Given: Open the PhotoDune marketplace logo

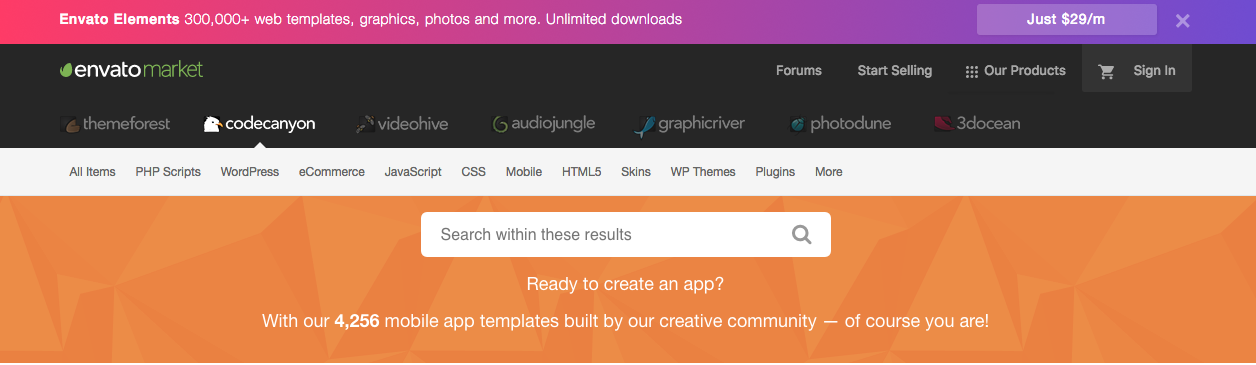Looking at the screenshot, I should click(x=839, y=124).
